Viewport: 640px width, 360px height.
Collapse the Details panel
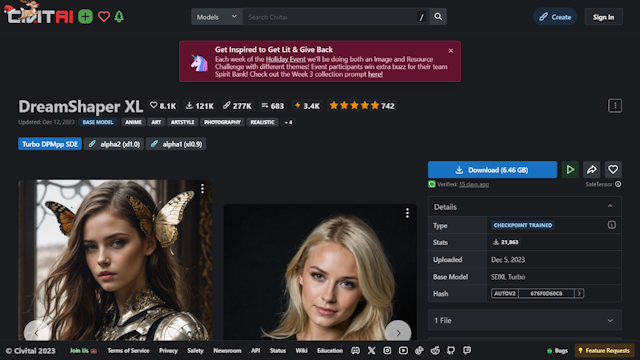pyautogui.click(x=610, y=207)
